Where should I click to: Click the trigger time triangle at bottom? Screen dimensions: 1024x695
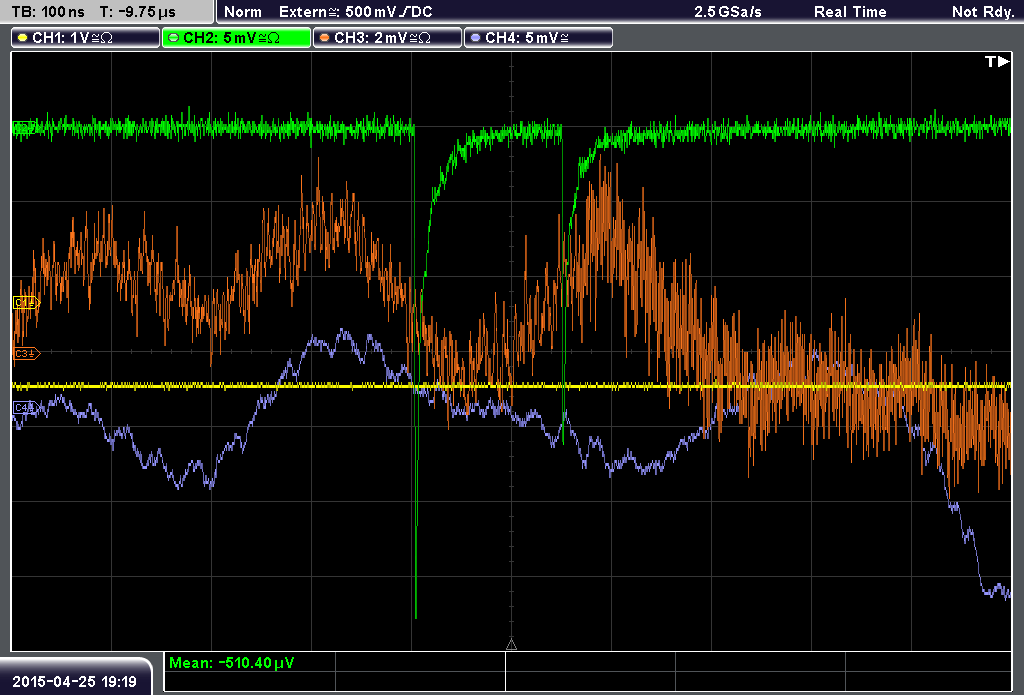[x=511, y=645]
